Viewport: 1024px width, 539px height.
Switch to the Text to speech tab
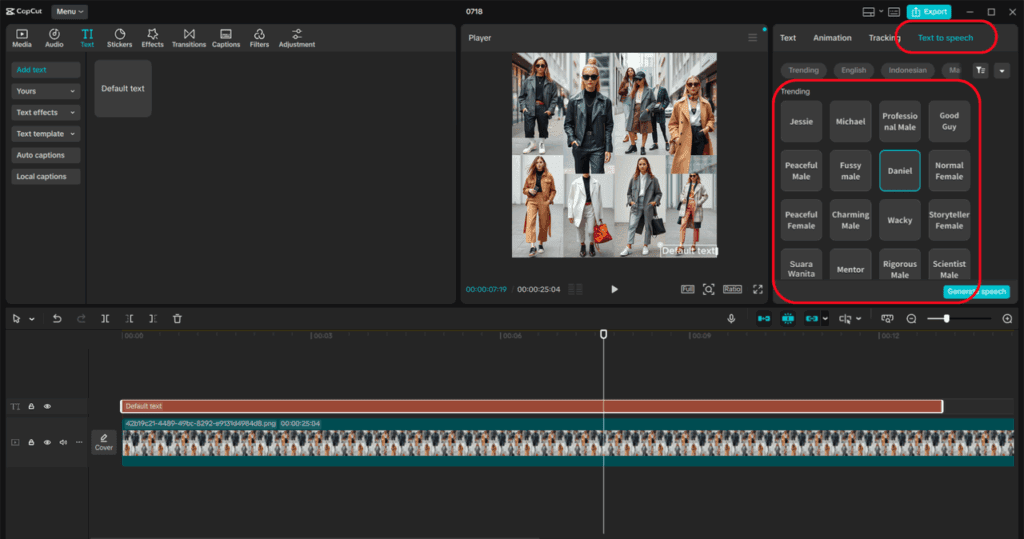pos(945,38)
